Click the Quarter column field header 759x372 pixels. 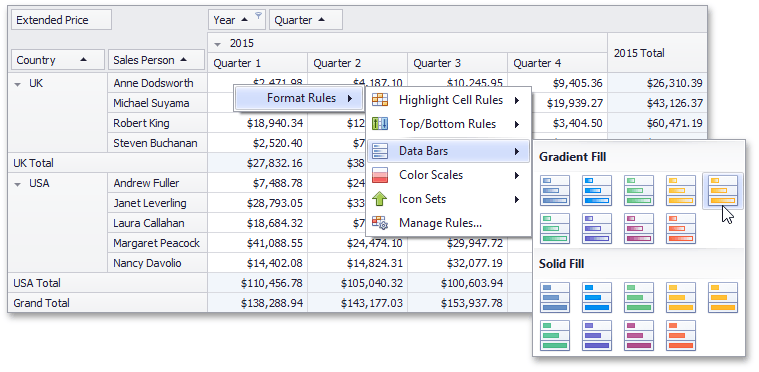[306, 20]
